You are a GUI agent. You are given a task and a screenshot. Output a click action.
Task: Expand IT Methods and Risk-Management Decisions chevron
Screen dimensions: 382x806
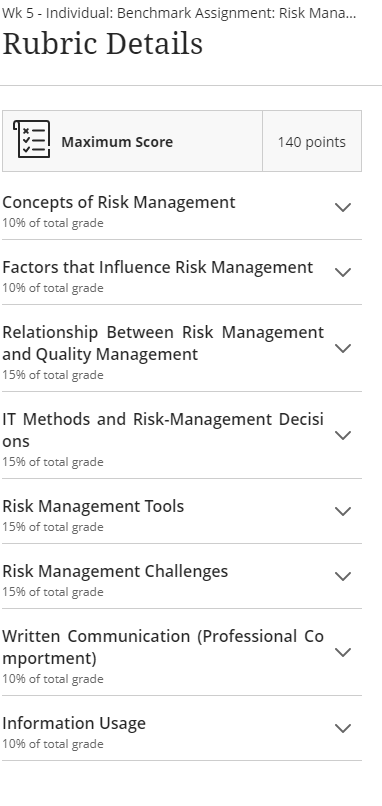pyautogui.click(x=343, y=435)
